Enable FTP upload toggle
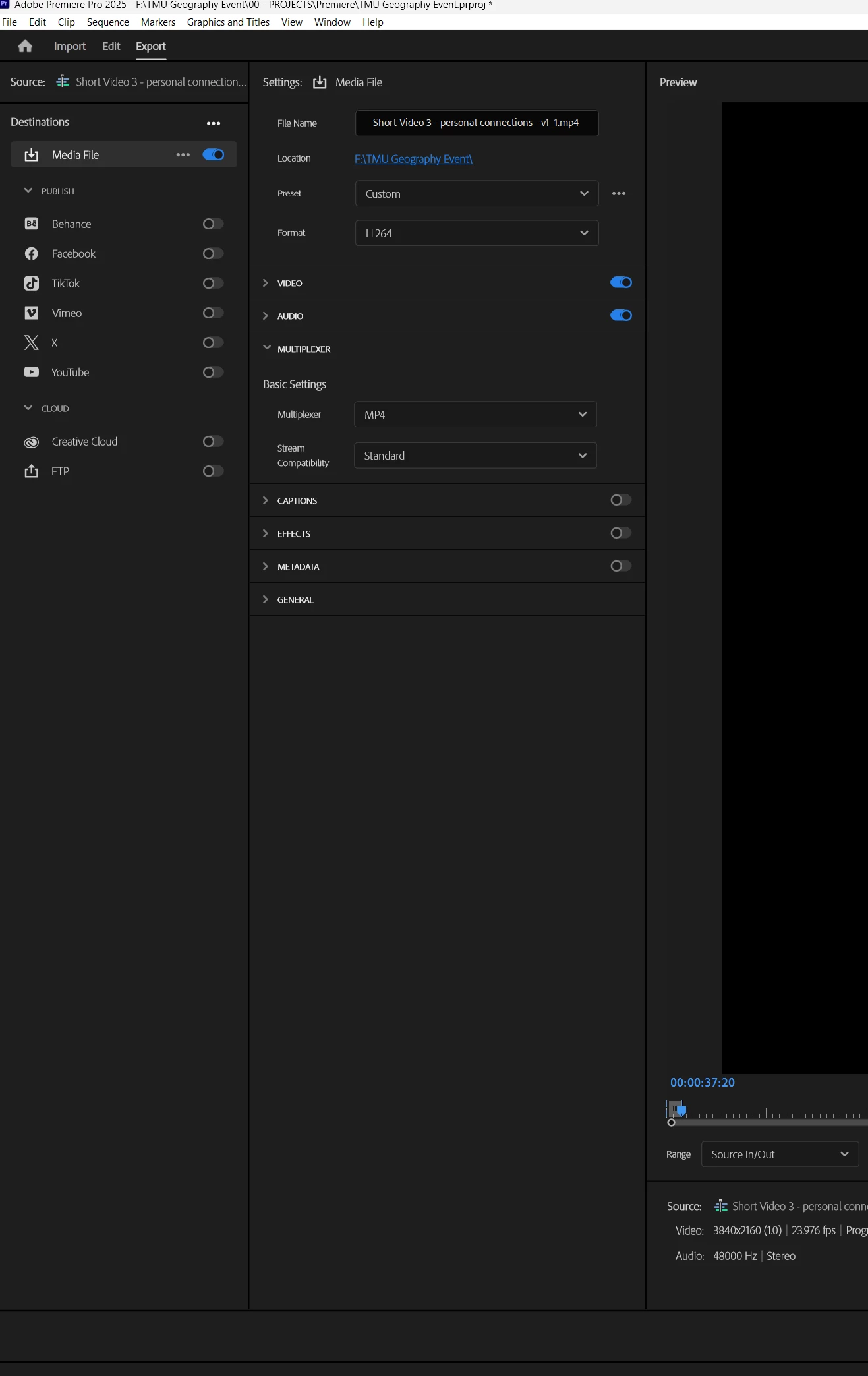868x1376 pixels. click(213, 471)
